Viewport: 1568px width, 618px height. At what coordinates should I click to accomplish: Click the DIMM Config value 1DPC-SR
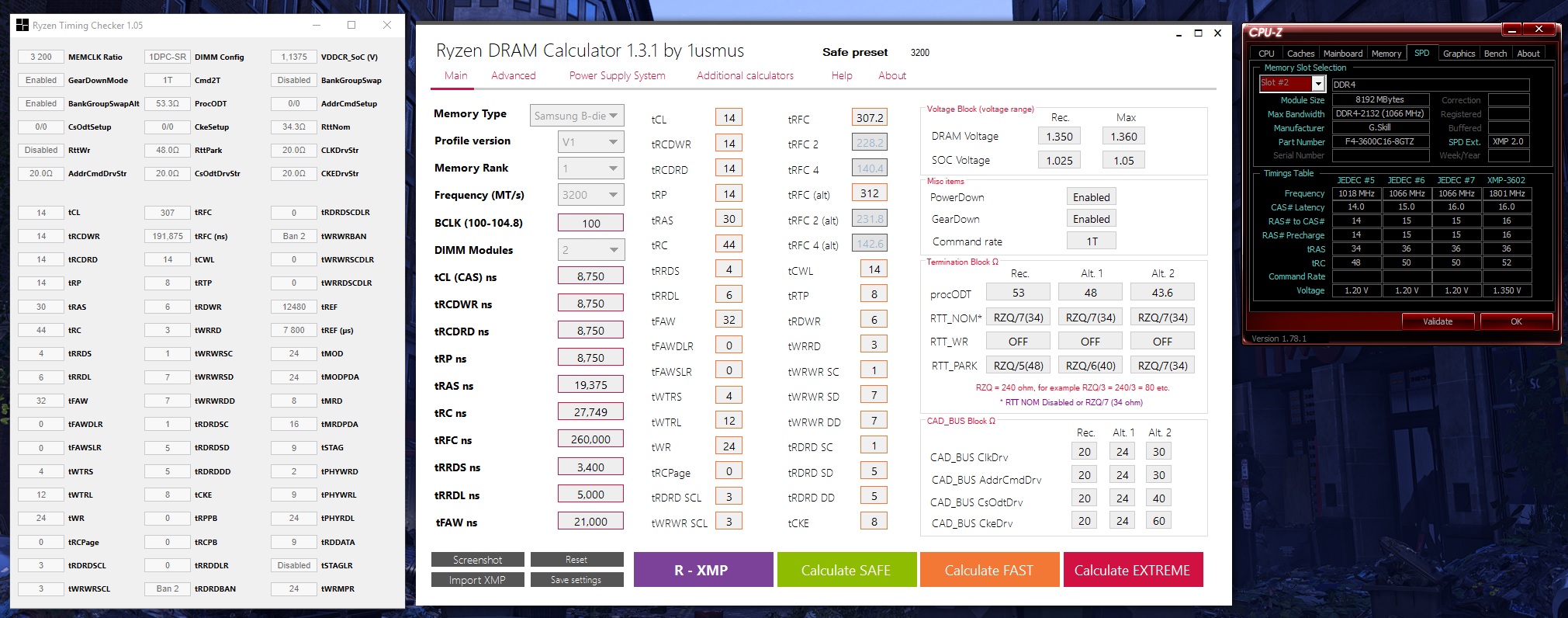pyautogui.click(x=168, y=57)
